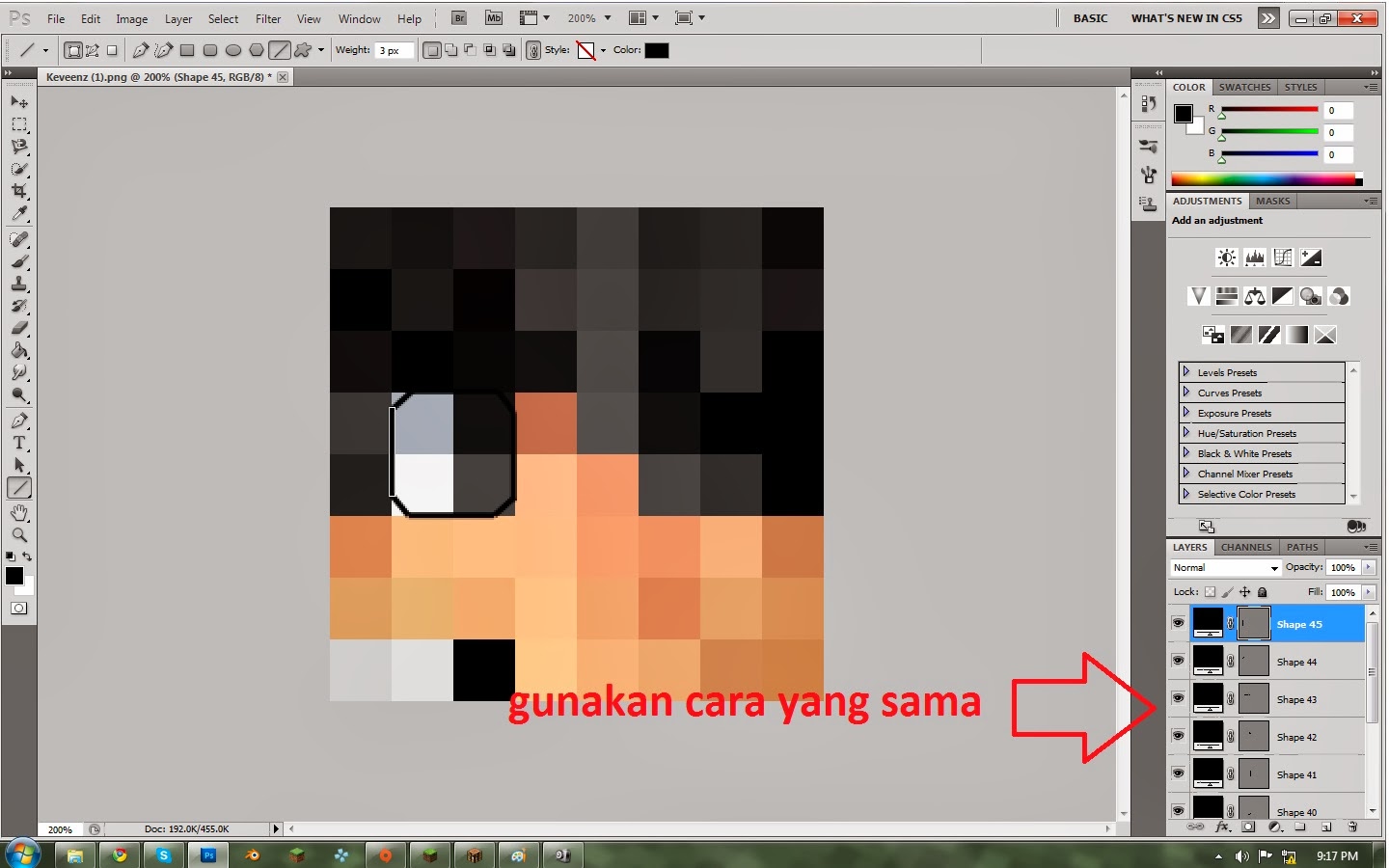The image size is (1389, 868).
Task: Open Photoshop from the Windows taskbar
Action: click(x=207, y=854)
